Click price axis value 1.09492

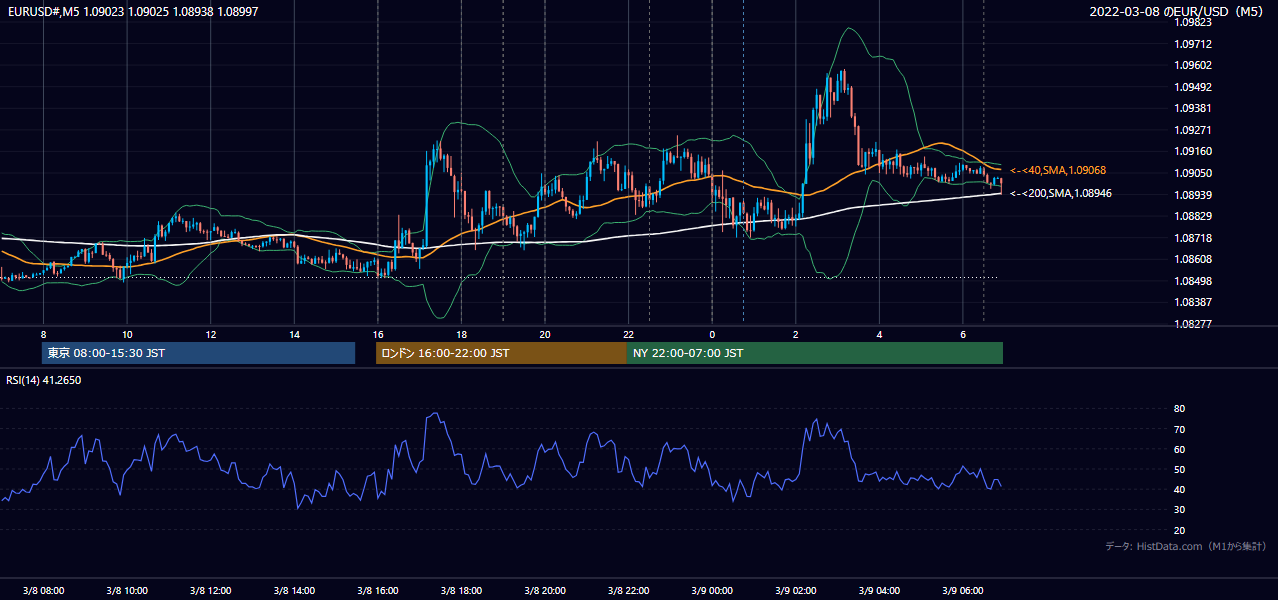pyautogui.click(x=1191, y=87)
